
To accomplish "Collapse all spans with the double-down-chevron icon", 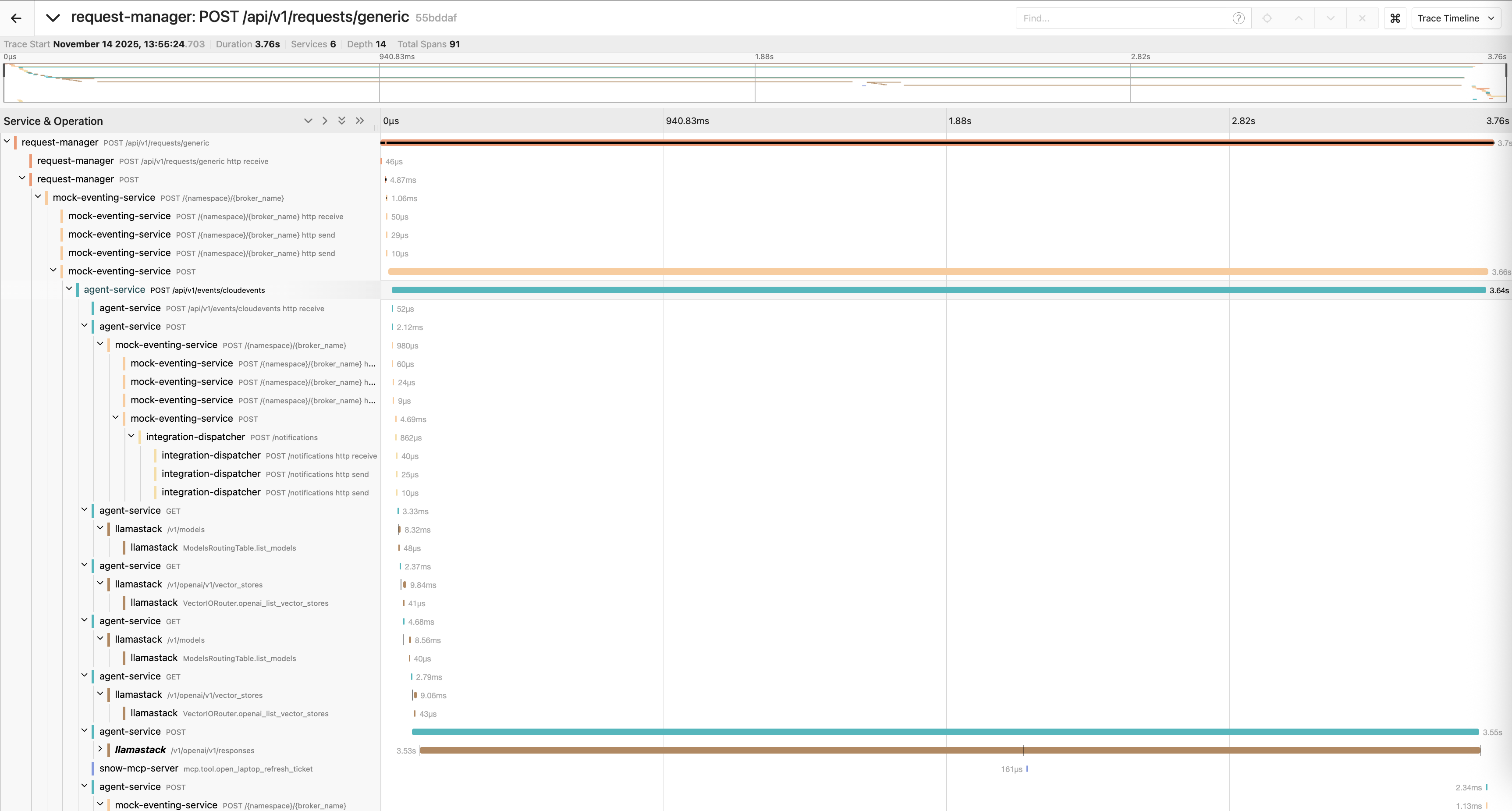I will (x=342, y=121).
